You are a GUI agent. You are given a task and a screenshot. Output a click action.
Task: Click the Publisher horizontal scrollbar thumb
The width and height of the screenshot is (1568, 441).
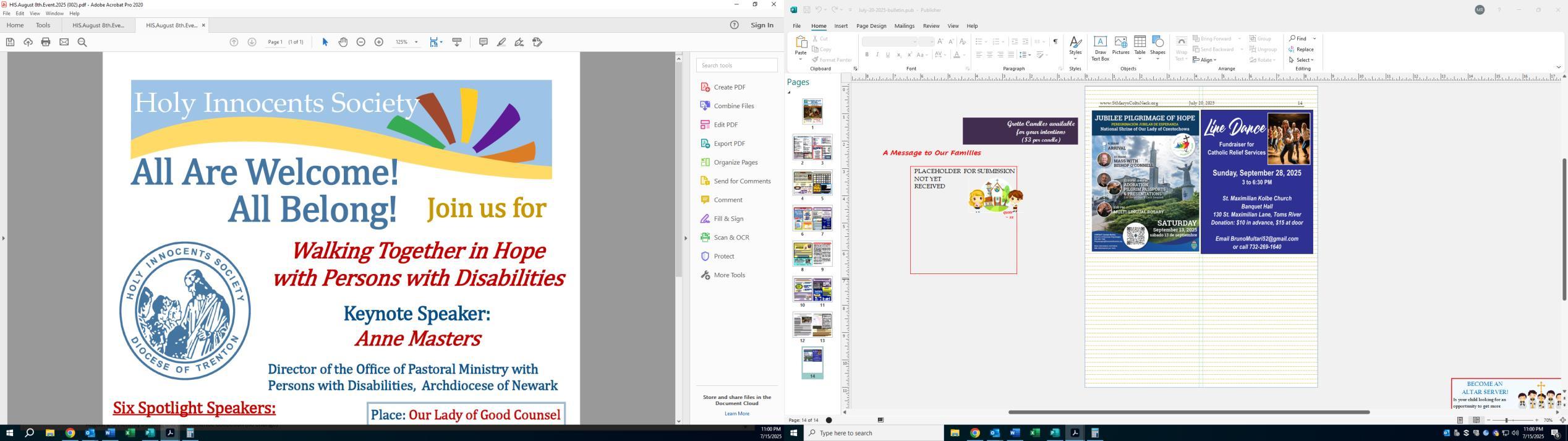(1188, 412)
